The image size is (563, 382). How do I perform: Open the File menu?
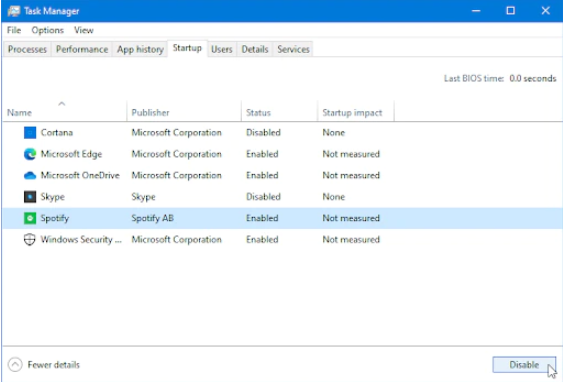tap(14, 30)
